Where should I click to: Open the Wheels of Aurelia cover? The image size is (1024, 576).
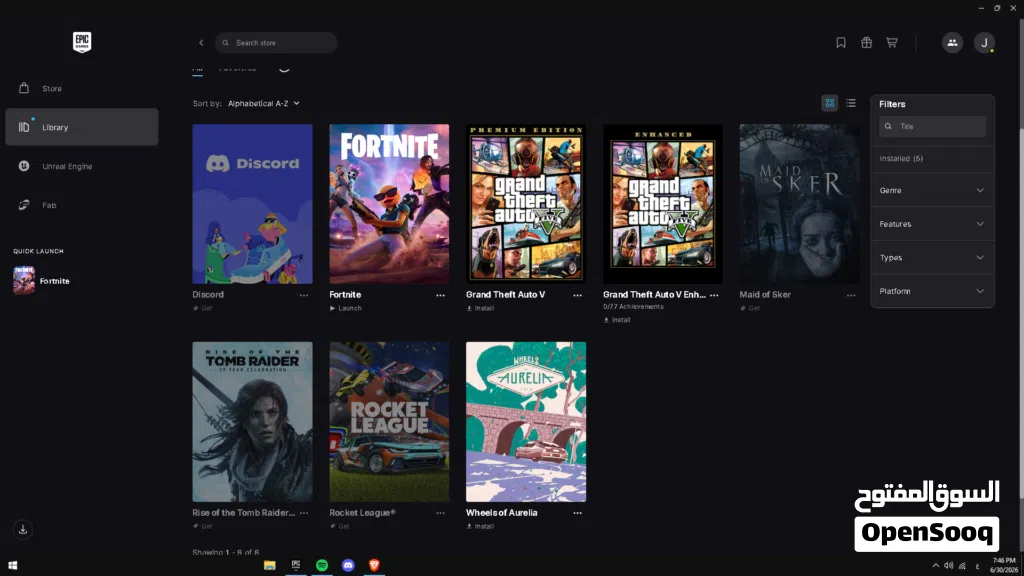(526, 422)
